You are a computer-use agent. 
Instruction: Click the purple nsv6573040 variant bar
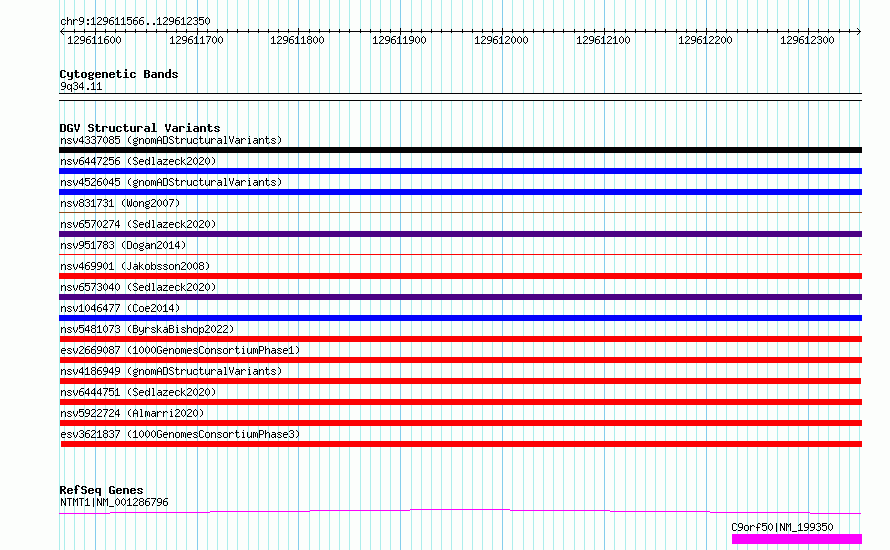tap(460, 297)
